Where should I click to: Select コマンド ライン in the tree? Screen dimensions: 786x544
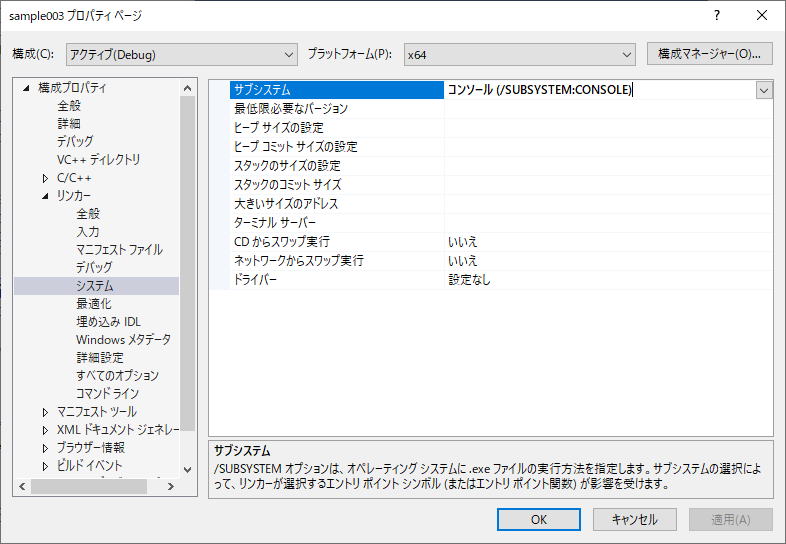(x=106, y=394)
